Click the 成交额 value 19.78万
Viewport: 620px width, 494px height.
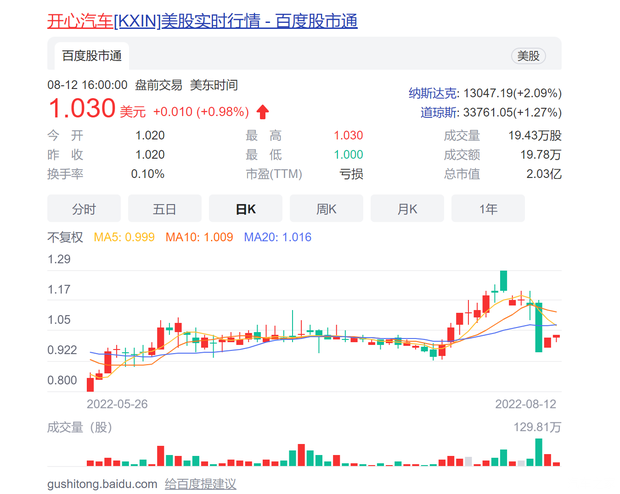[541, 154]
